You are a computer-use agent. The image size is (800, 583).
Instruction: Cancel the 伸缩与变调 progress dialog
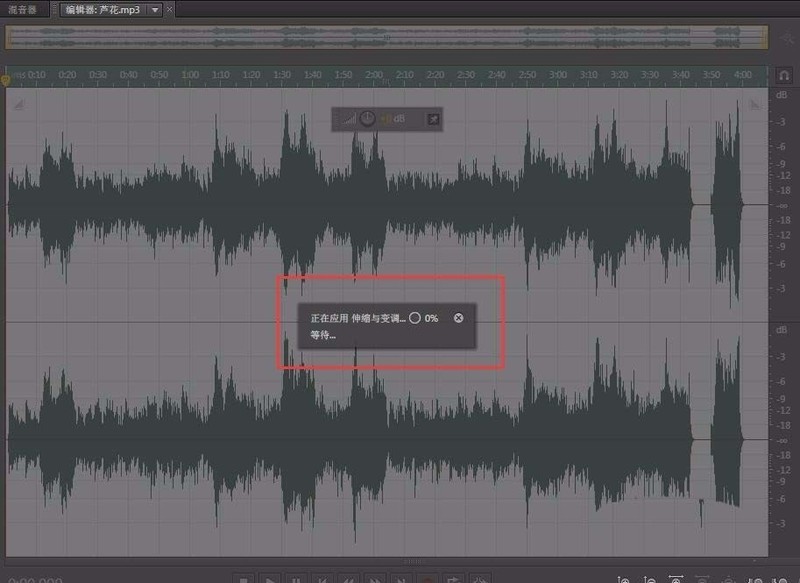(459, 319)
